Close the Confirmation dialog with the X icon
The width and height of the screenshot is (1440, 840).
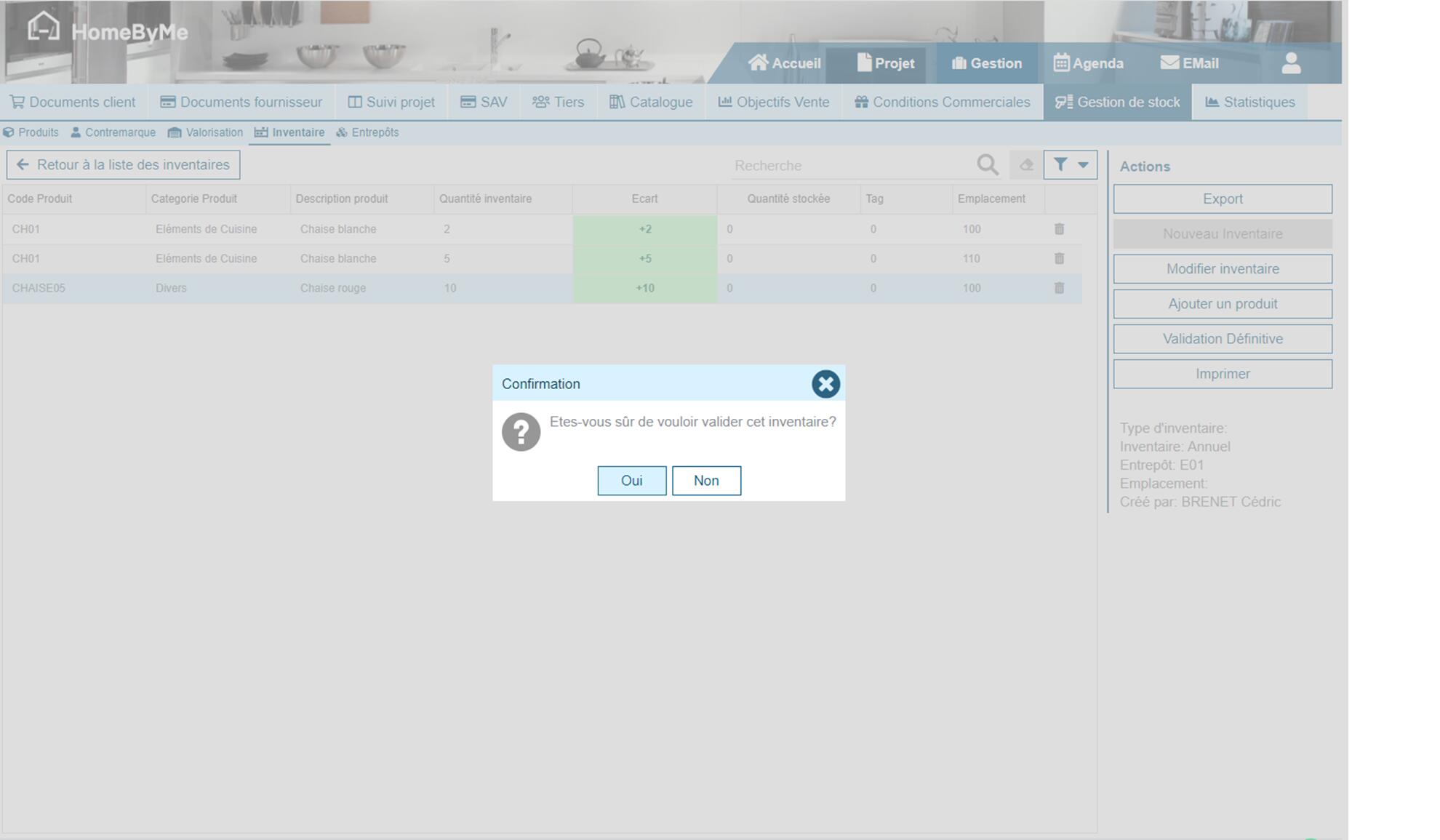(825, 384)
